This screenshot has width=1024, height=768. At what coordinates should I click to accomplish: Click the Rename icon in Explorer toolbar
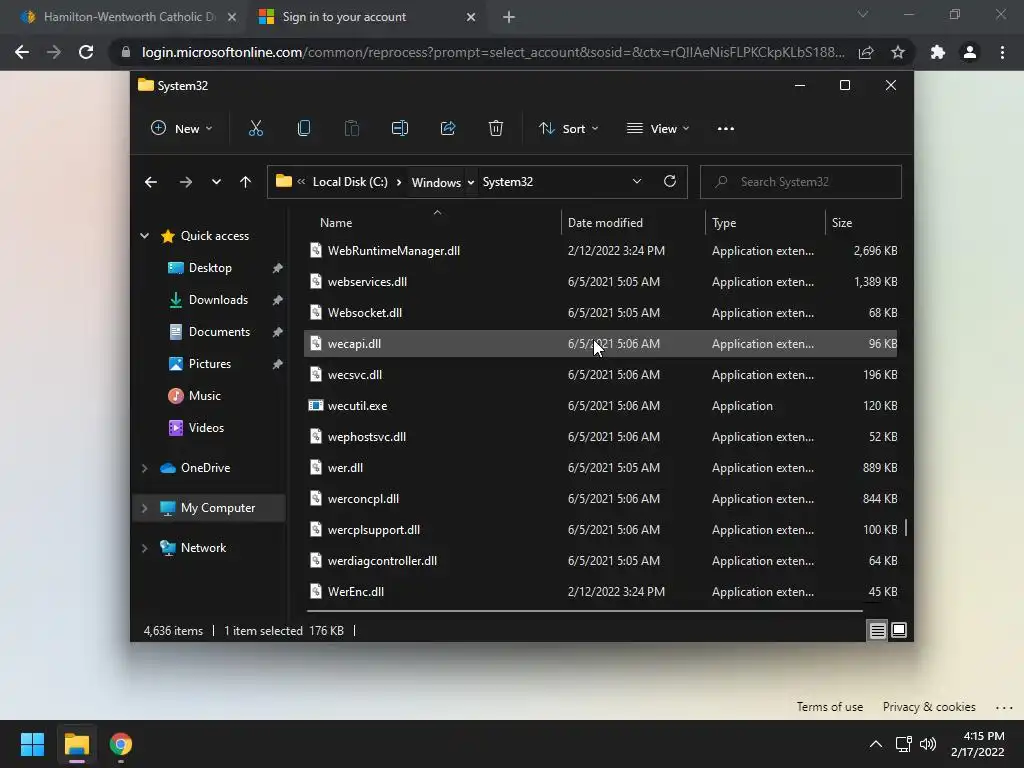tap(400, 129)
